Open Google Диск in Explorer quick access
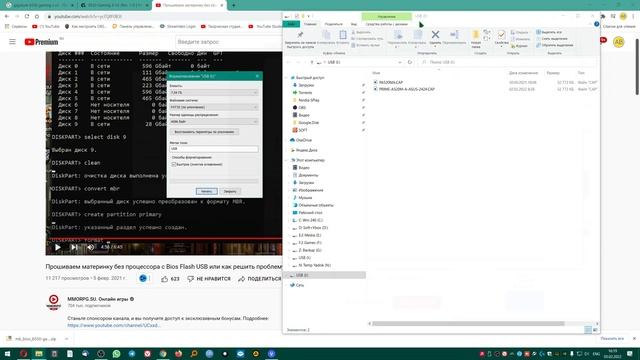The height and width of the screenshot is (360, 640). [x=308, y=122]
